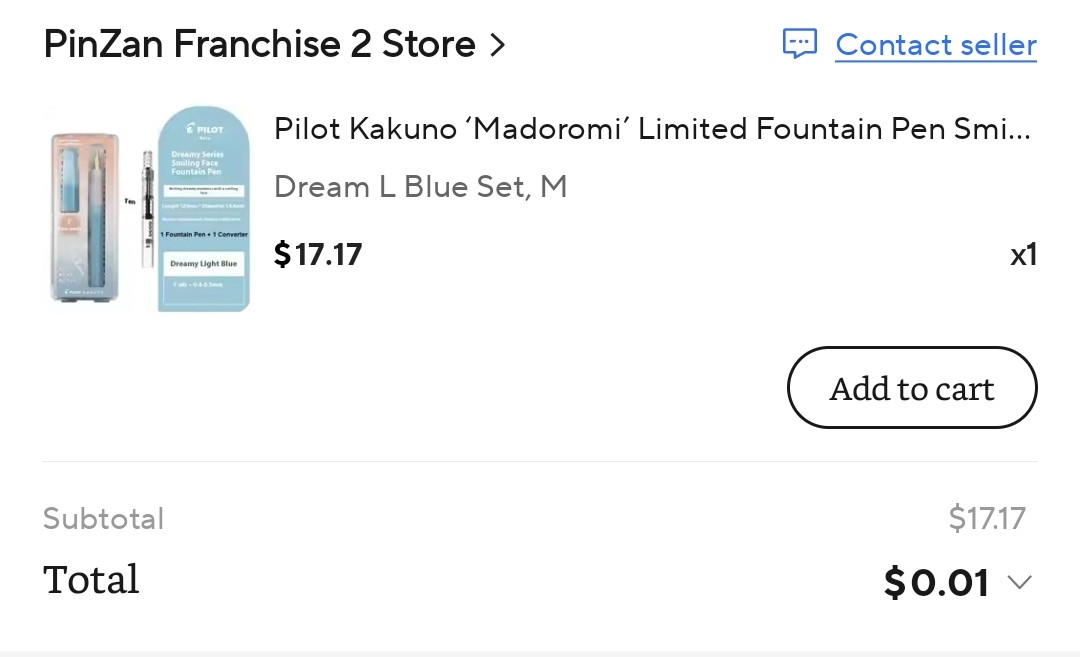Click the chevron beside the store name
The height and width of the screenshot is (657, 1080).
coord(498,45)
